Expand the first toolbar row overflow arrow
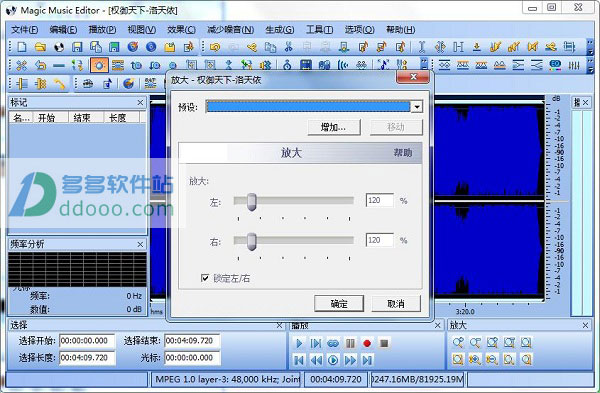600x393 pixels. click(x=590, y=47)
